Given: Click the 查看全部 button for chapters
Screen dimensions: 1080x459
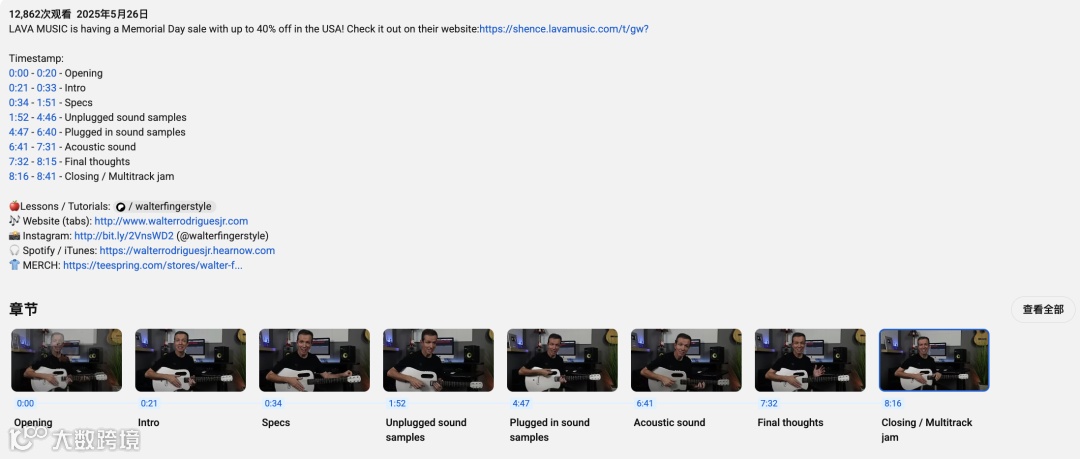Looking at the screenshot, I should coord(1043,309).
